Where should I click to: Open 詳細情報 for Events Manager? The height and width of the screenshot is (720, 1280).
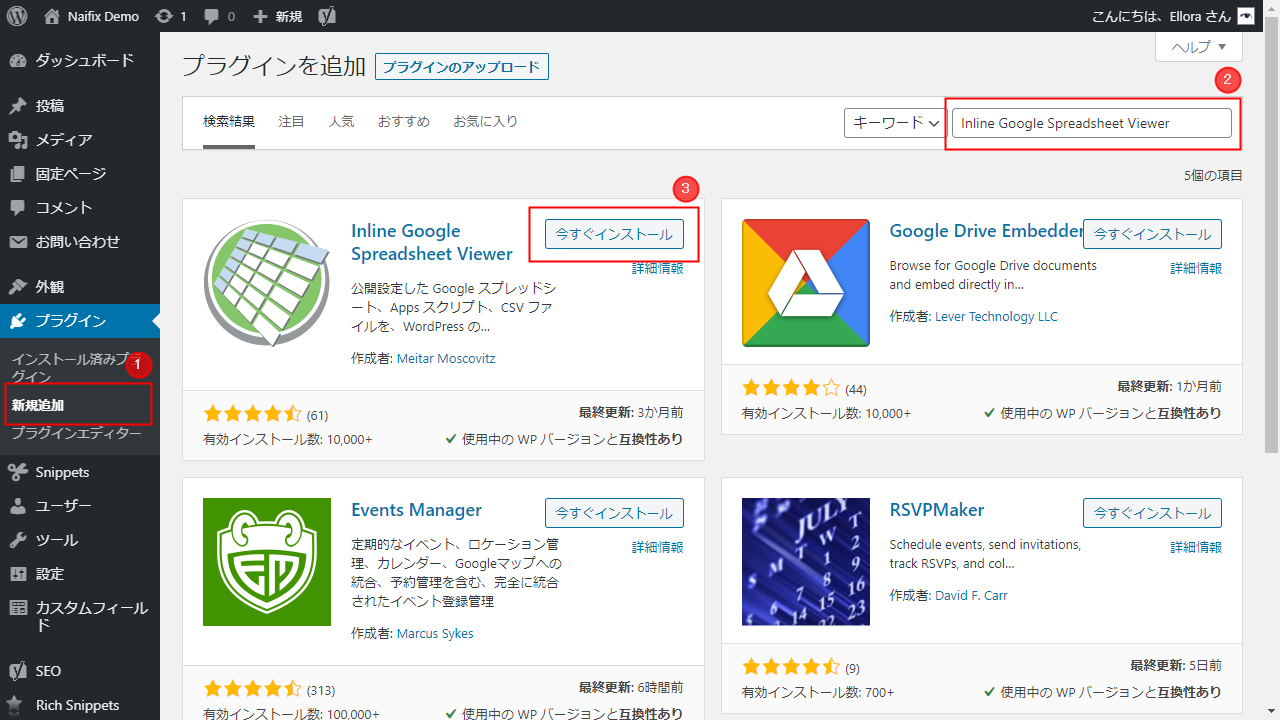pyautogui.click(x=658, y=548)
